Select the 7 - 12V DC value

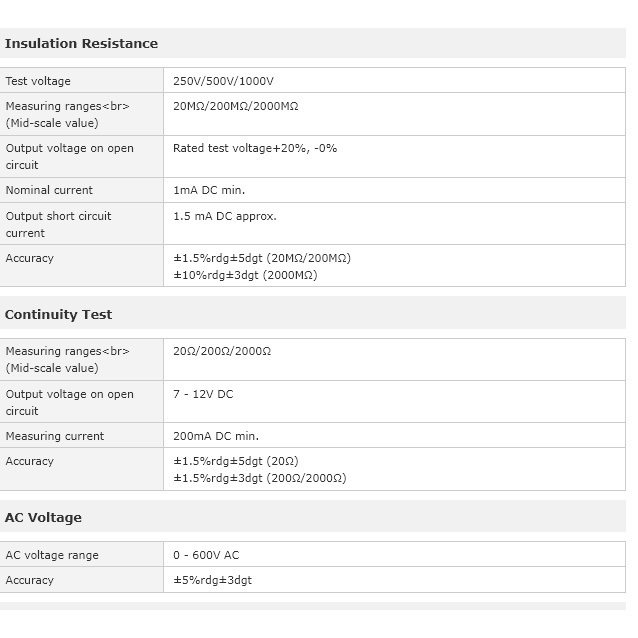click(x=203, y=394)
